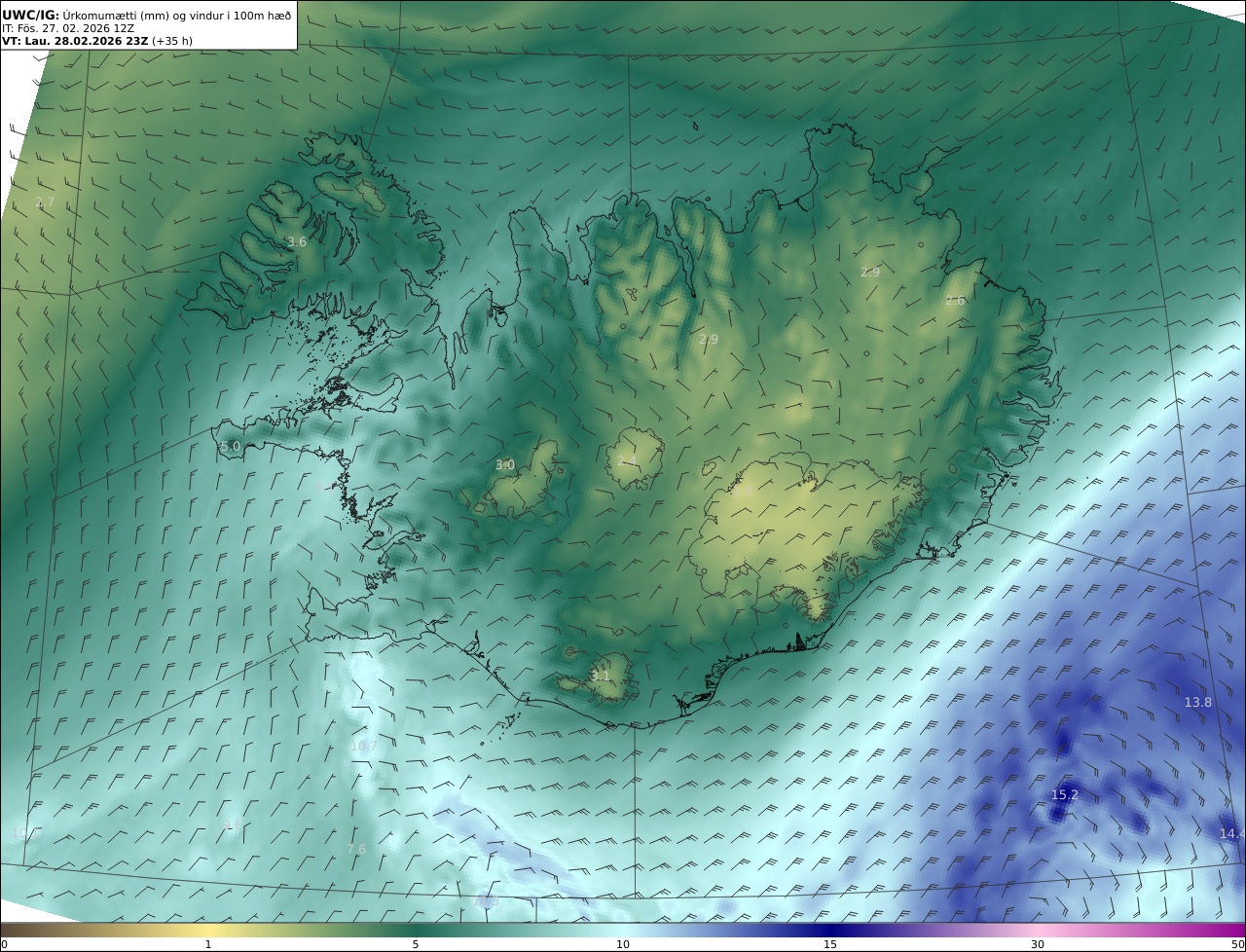Click the 2.7 value on the map
This screenshot has width=1246, height=952.
[x=45, y=202]
